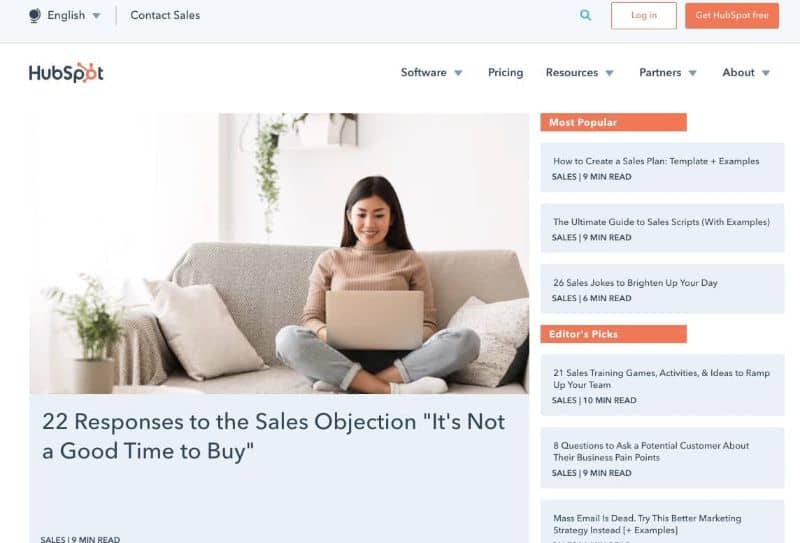Click the Get HubSpot free button
This screenshot has height=543, width=800.
click(x=732, y=15)
